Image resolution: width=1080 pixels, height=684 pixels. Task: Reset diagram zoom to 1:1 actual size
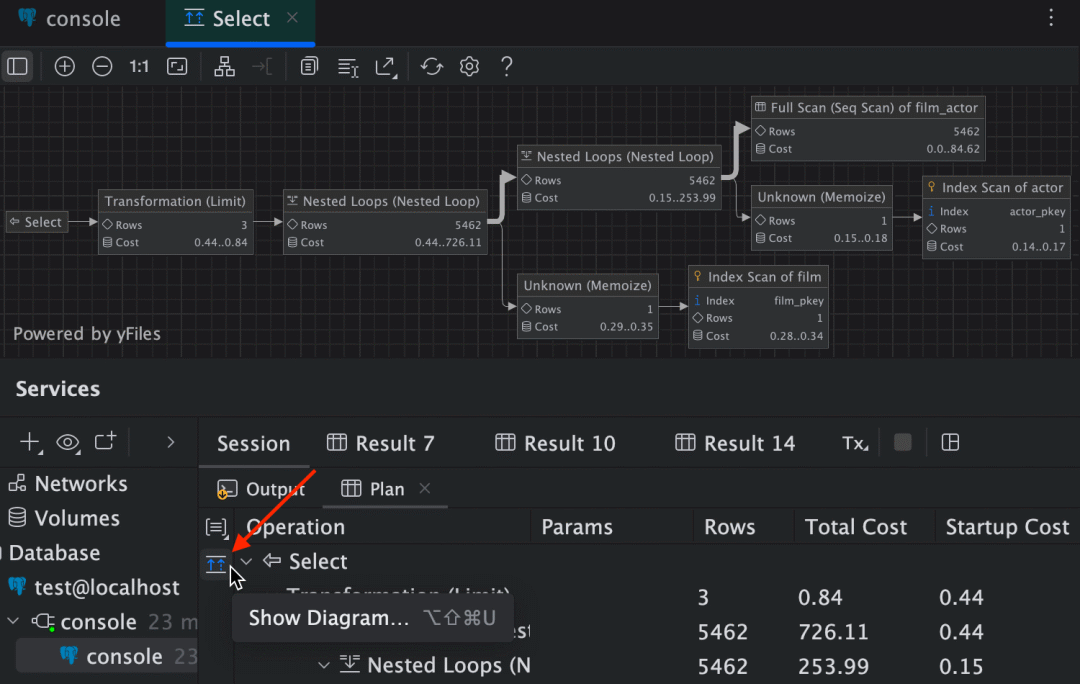139,66
